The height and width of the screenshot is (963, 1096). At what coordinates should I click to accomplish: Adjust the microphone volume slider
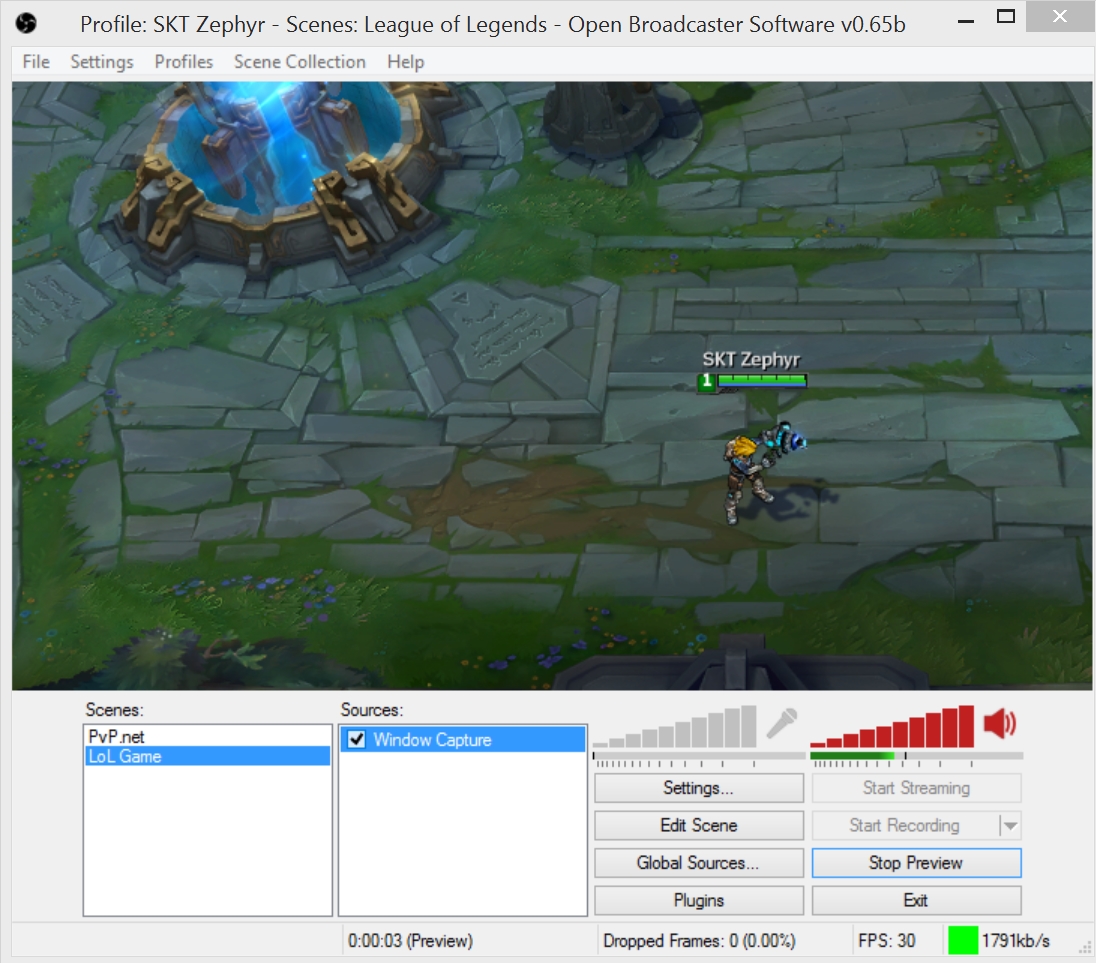point(699,756)
